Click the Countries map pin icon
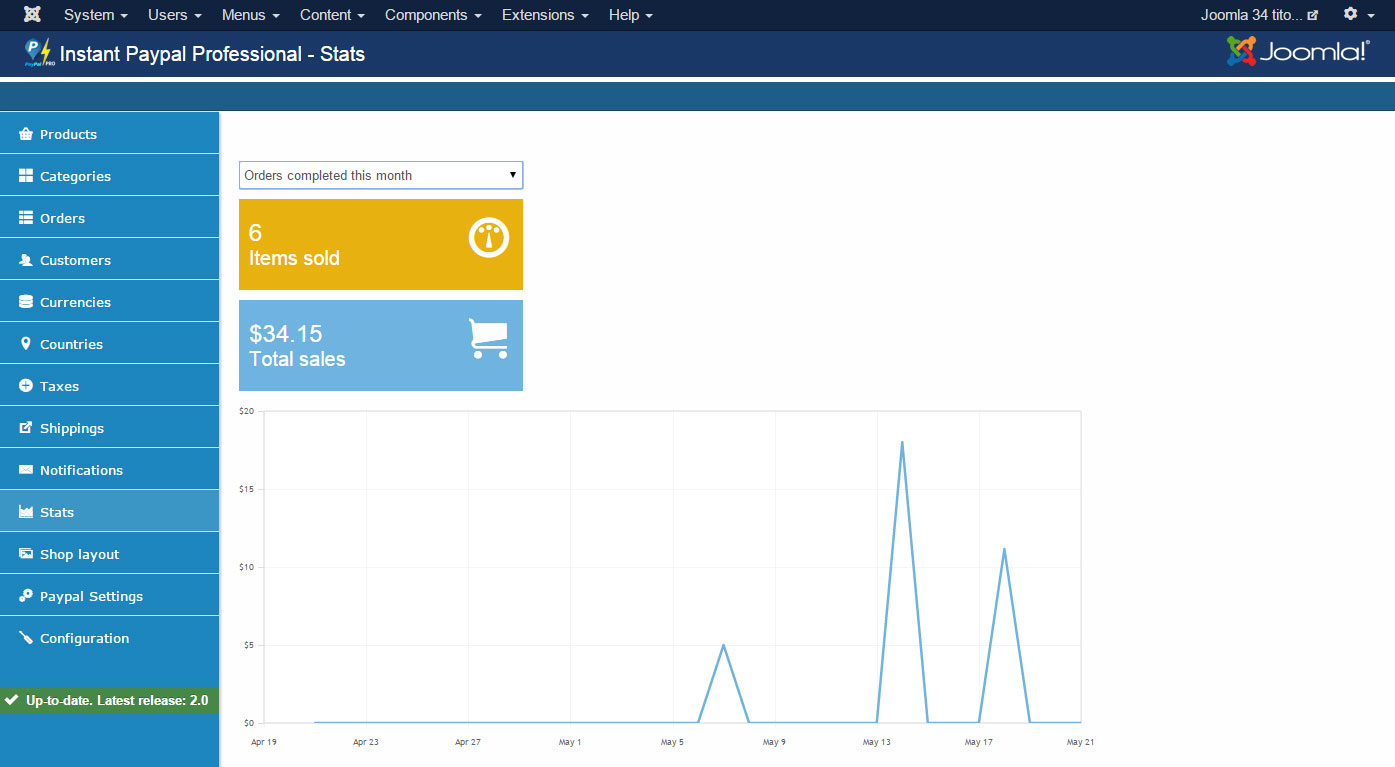Screen dimensions: 1395x767 (26, 344)
